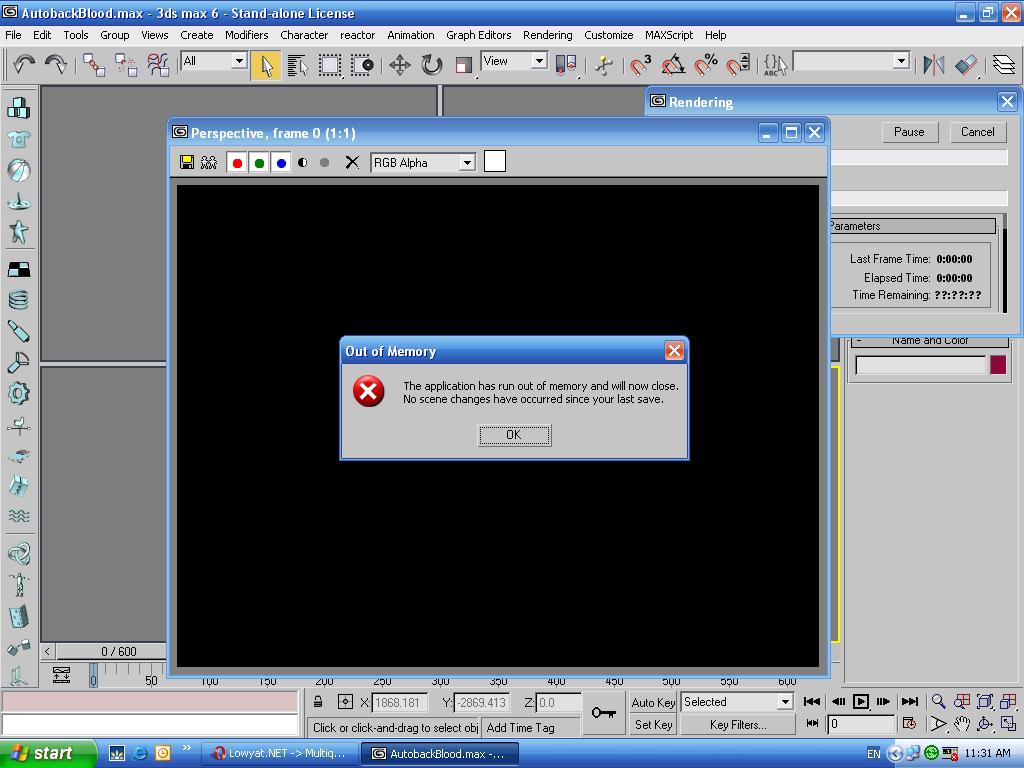This screenshot has width=1024, height=768.
Task: Click the color swatch beside the channel dropdown
Action: (x=494, y=162)
